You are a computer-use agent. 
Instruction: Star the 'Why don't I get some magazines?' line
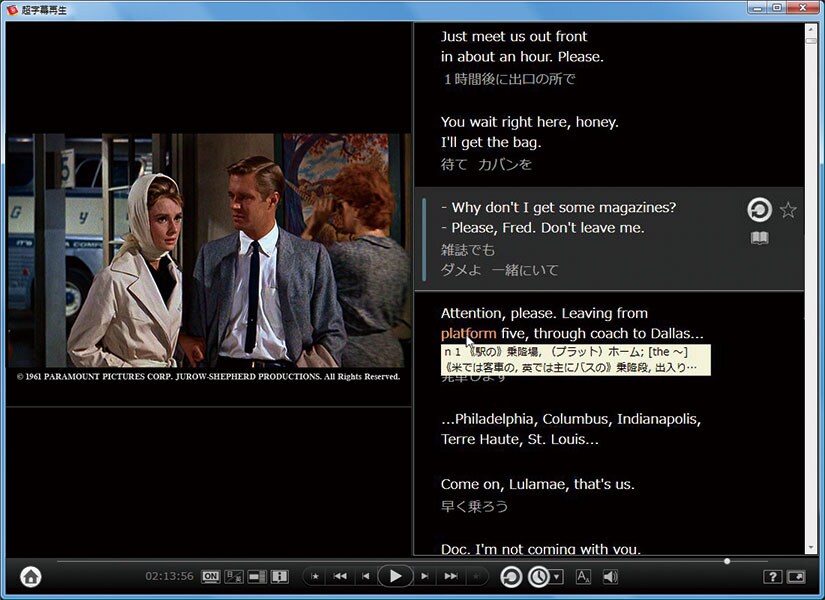coord(788,210)
